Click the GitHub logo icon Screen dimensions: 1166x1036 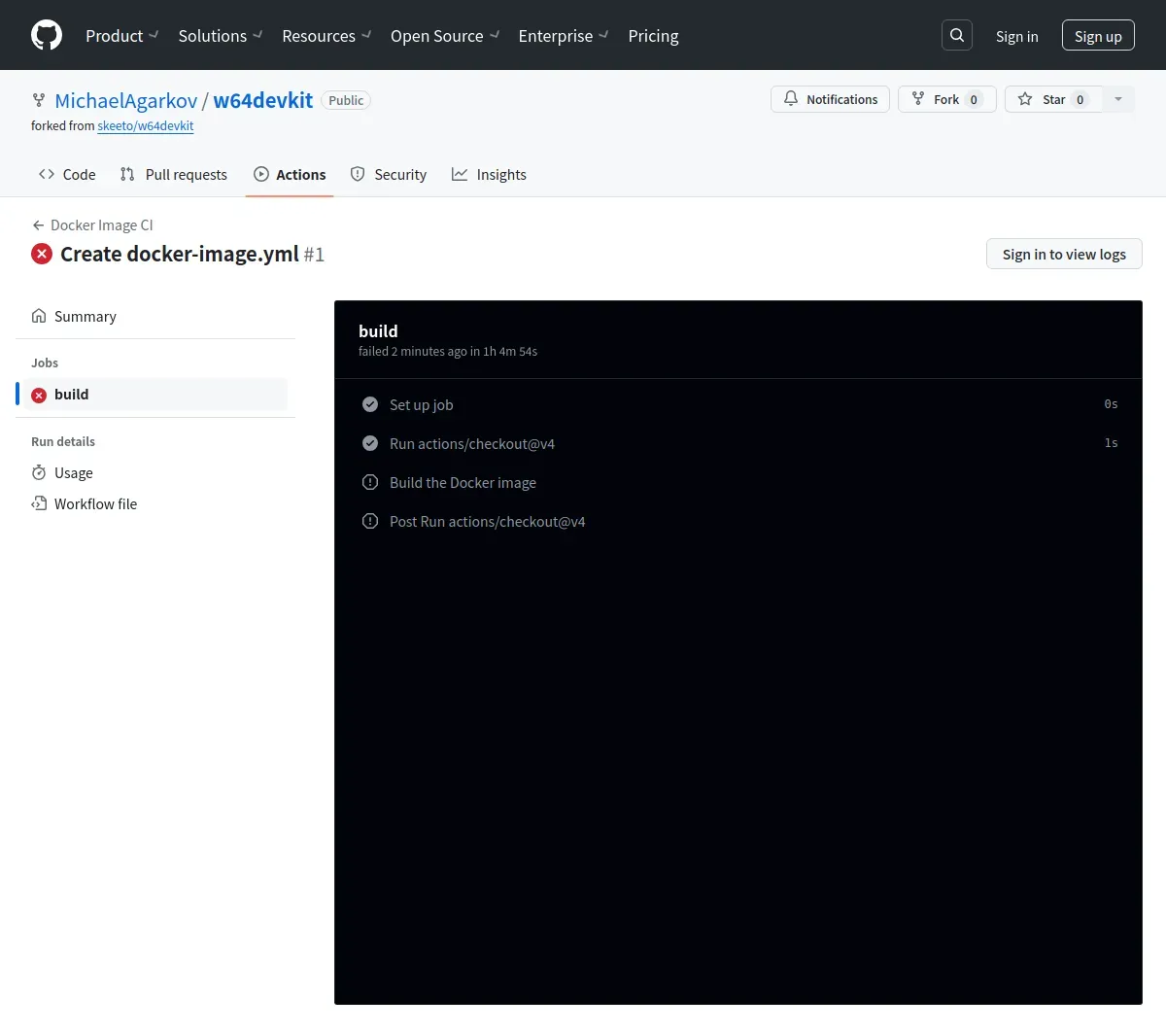[x=47, y=35]
